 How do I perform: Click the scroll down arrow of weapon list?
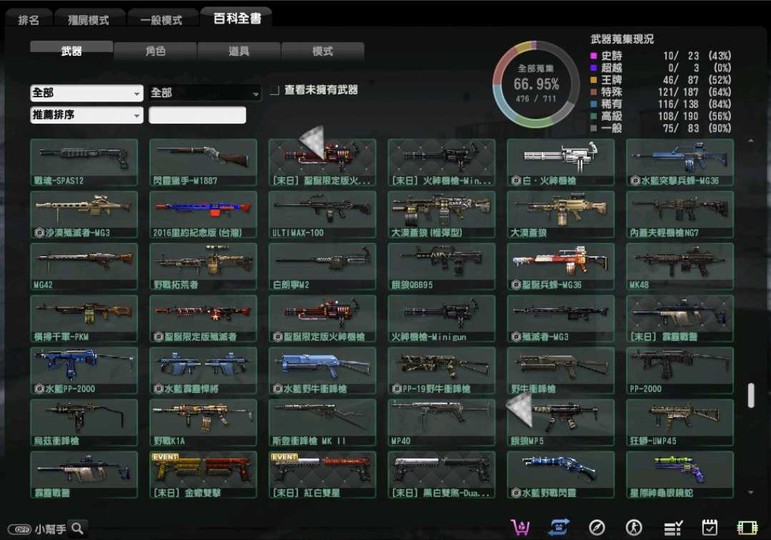(x=751, y=492)
